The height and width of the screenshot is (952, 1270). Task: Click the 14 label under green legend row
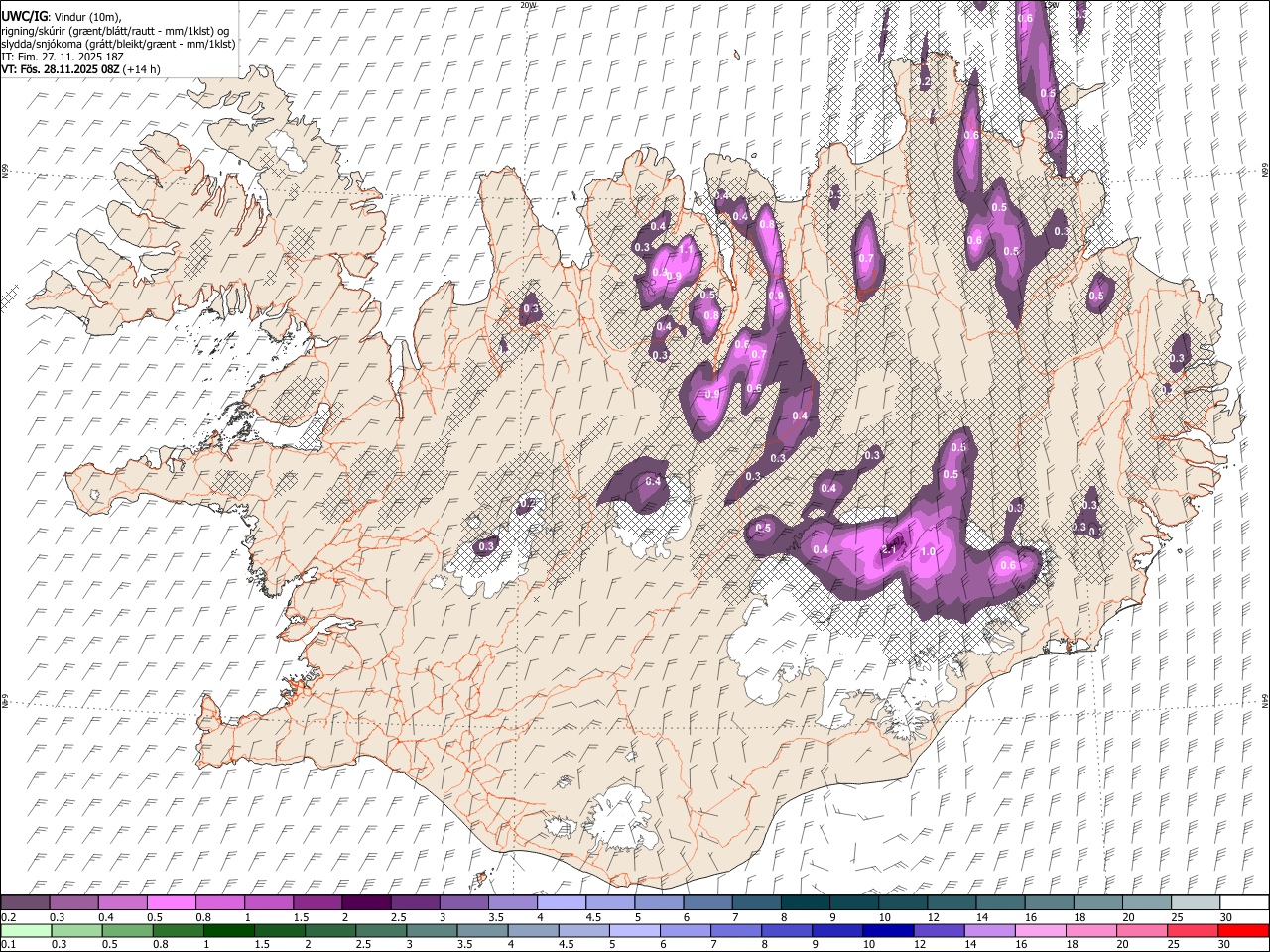point(970,944)
